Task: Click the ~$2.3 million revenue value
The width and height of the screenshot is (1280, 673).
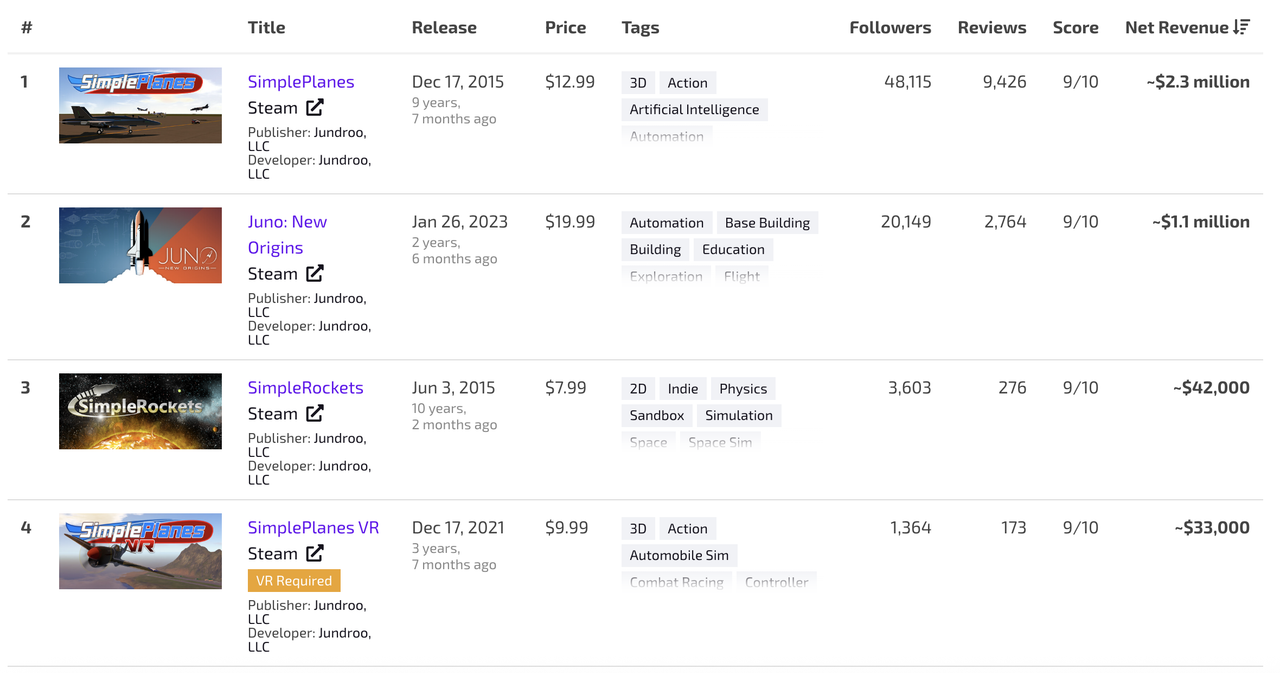Action: pos(1198,82)
